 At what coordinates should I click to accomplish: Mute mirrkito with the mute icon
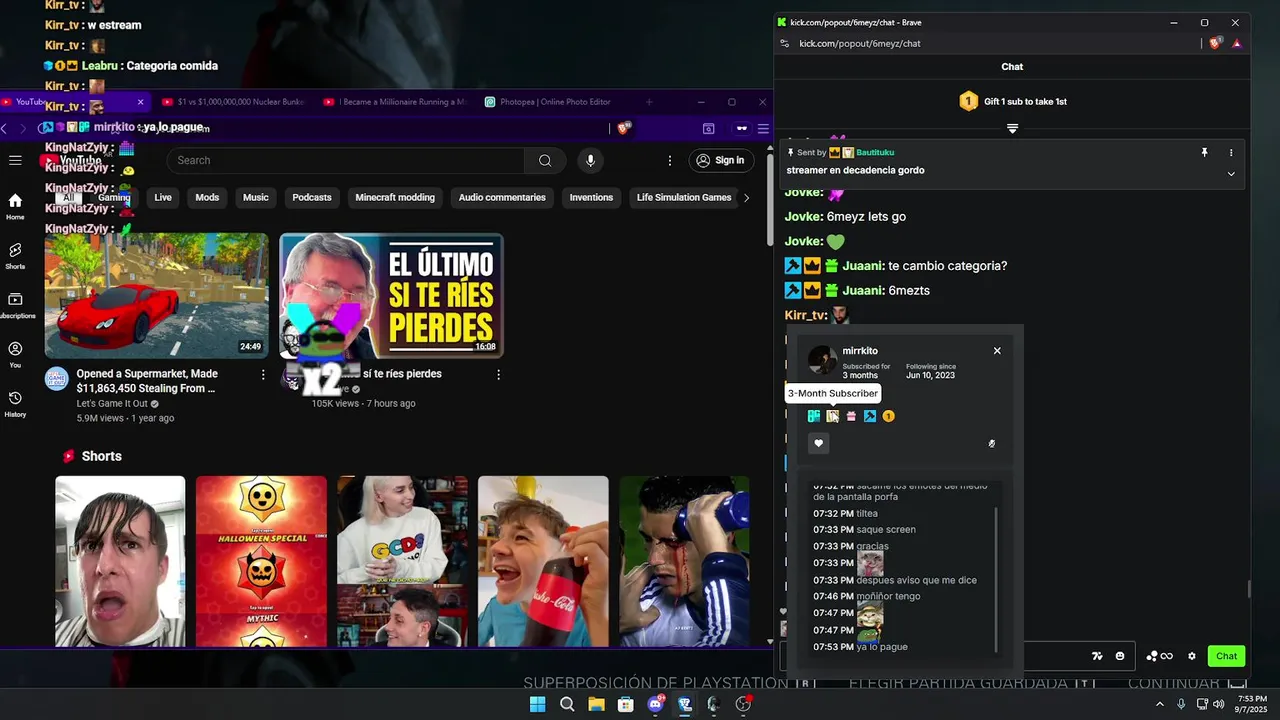[x=992, y=444]
